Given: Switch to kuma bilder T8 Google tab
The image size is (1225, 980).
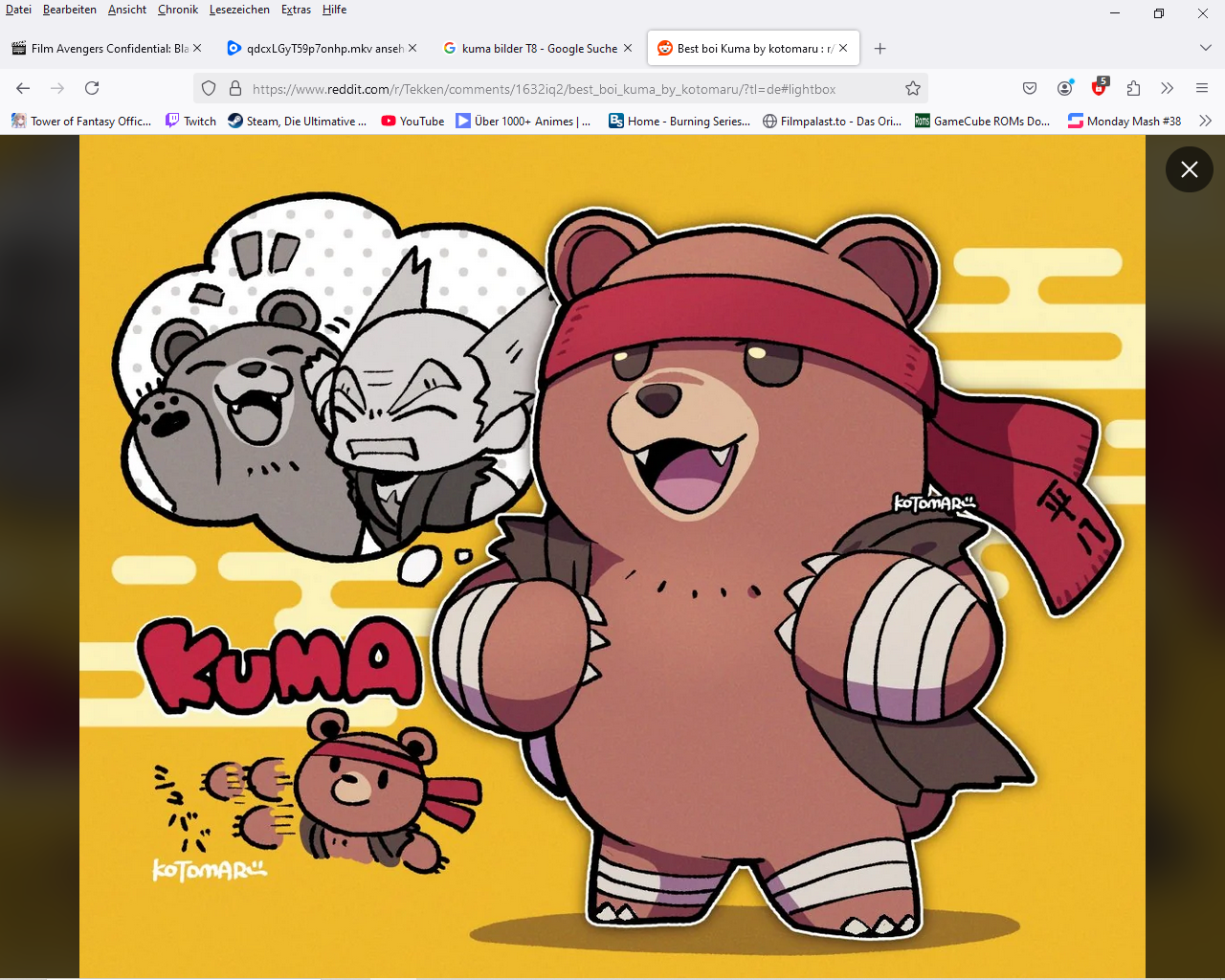Looking at the screenshot, I should tap(537, 48).
